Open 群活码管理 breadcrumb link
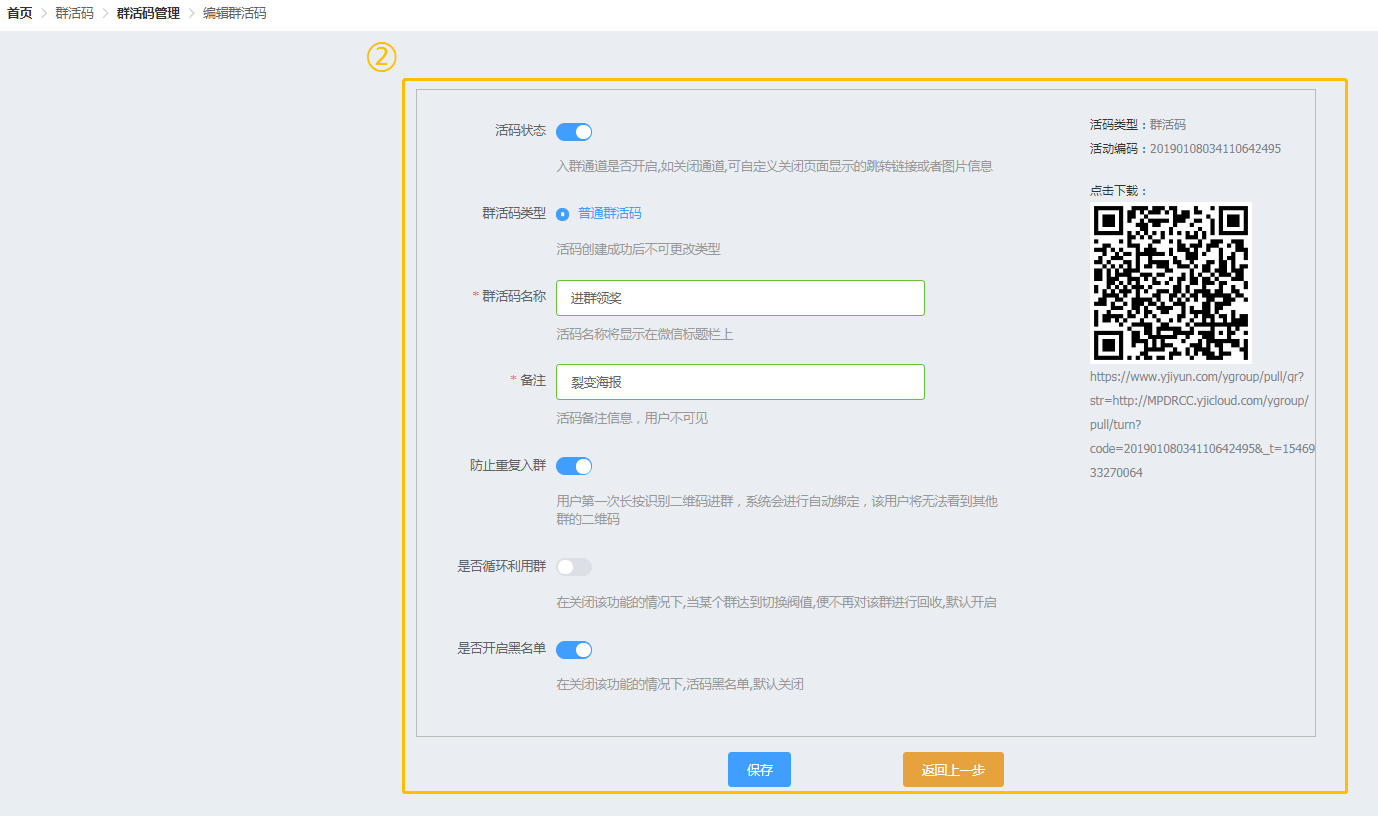The image size is (1378, 816). click(149, 14)
